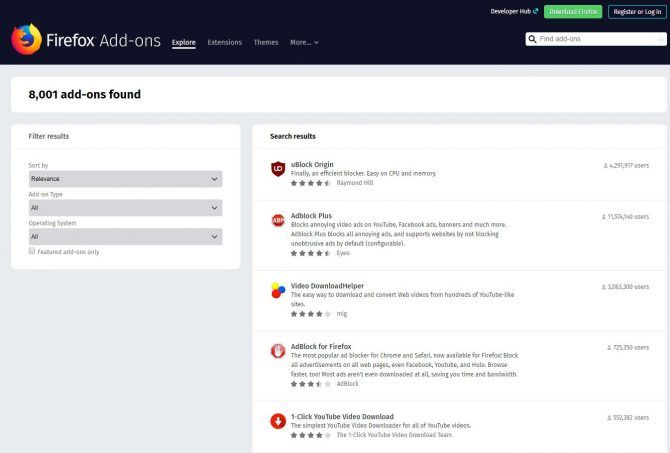Expand the Add-on Type dropdown
The image size is (670, 453).
click(125, 208)
